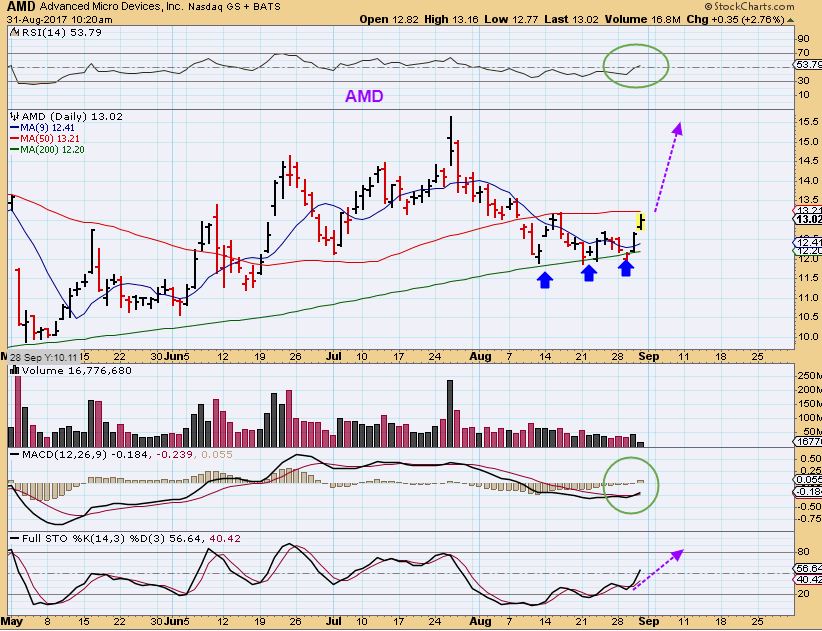The width and height of the screenshot is (822, 631).
Task: Click the bold AMD ticker symbol in header
Action: (x=21, y=7)
